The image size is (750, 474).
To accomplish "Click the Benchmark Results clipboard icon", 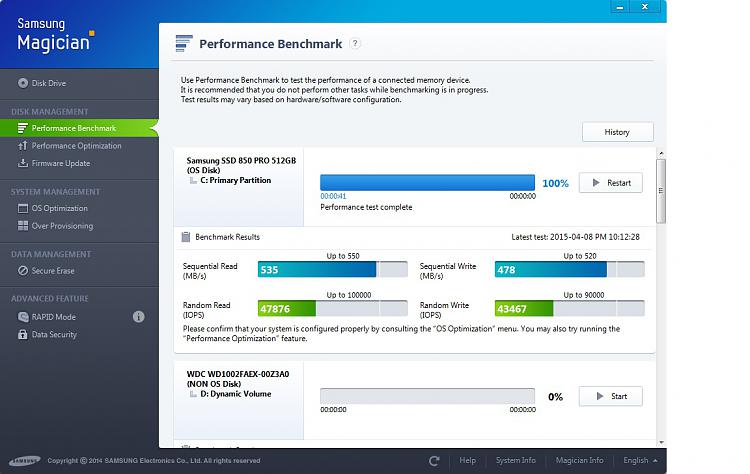I will click(x=186, y=237).
